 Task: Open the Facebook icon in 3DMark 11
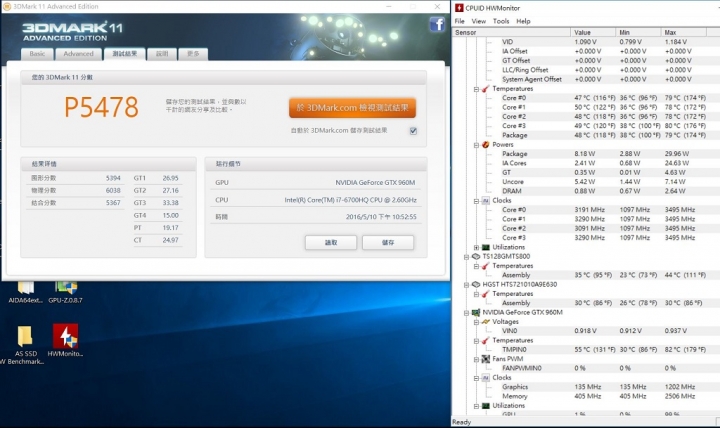click(x=437, y=24)
